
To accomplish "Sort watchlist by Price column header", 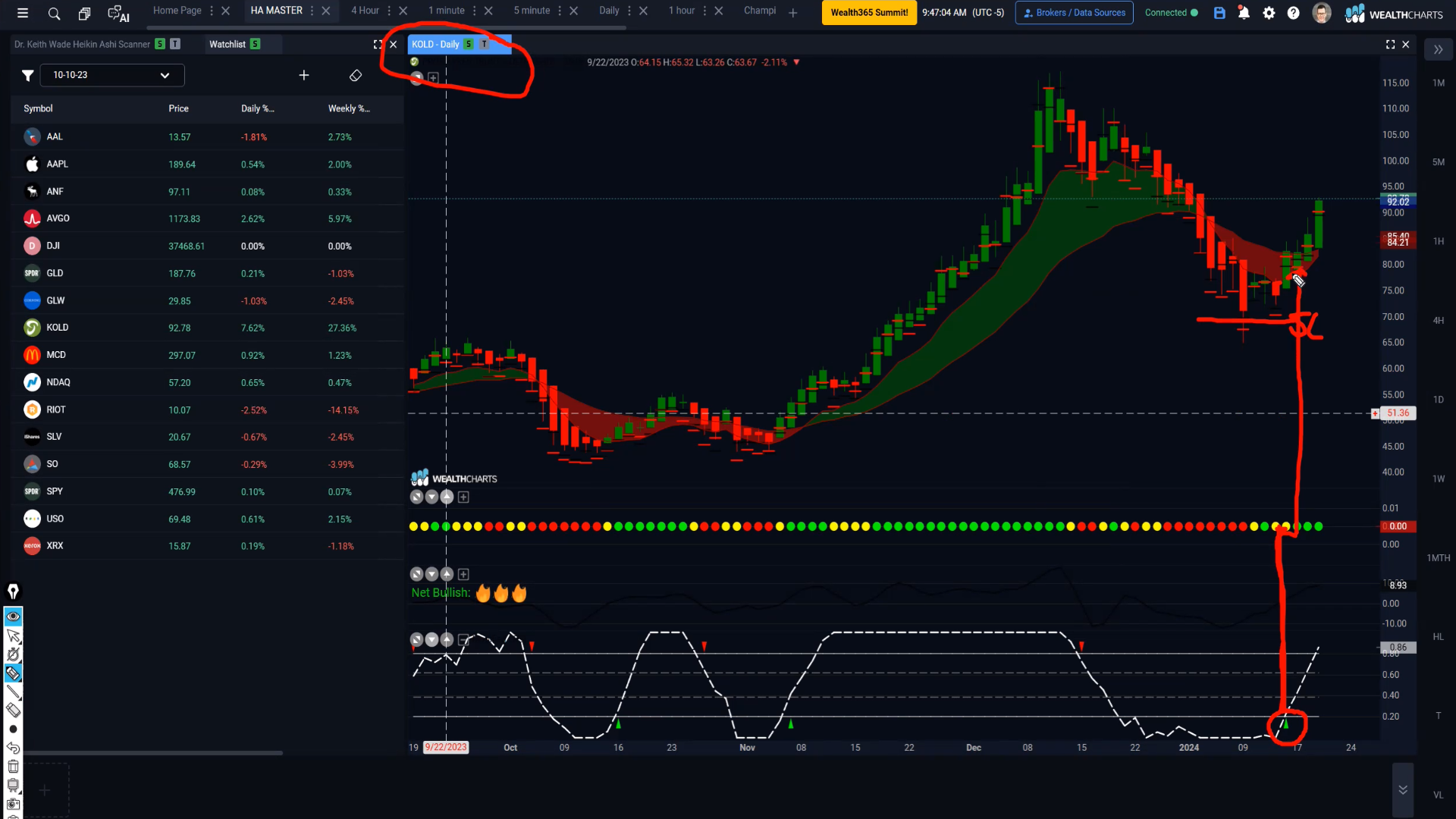I will tap(178, 108).
